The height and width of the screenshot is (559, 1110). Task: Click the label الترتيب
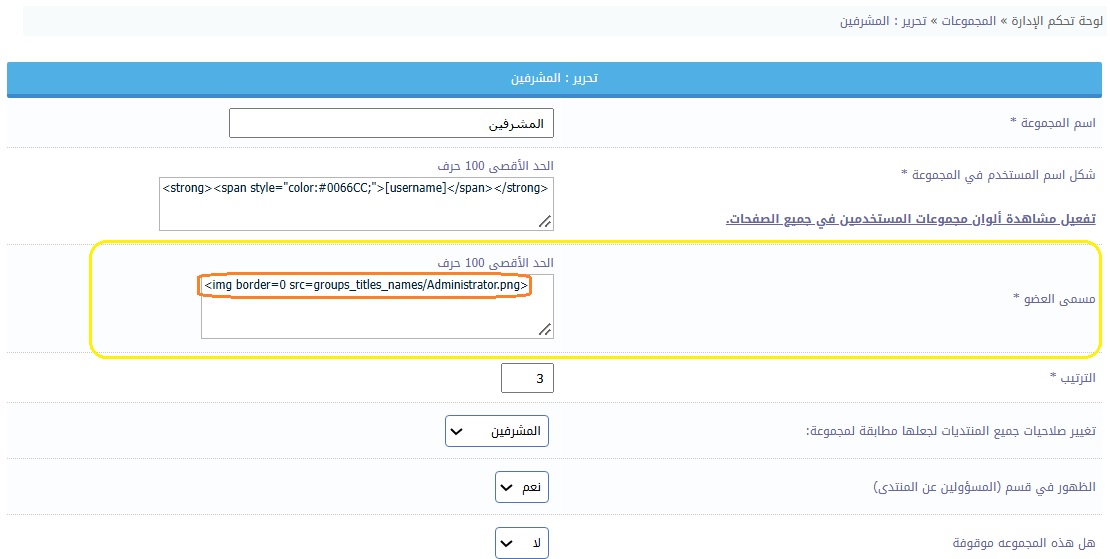pos(1072,378)
